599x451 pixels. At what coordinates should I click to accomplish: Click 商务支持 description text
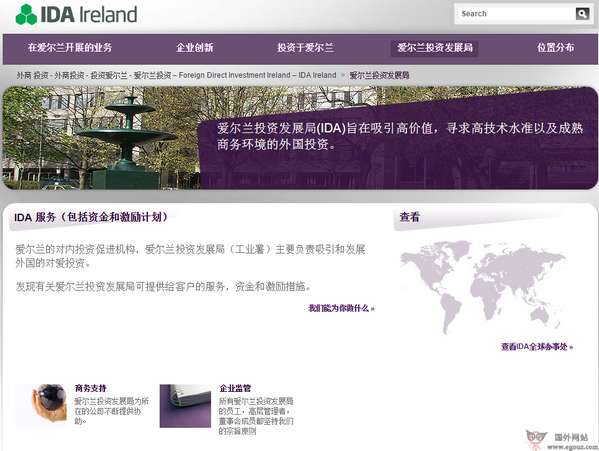(111, 411)
